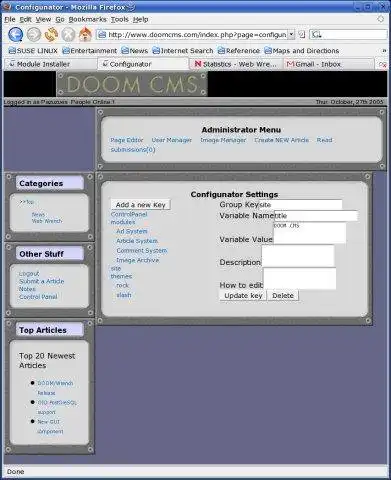Open Web Wrench category link
Screen dimensions: 391x480
pos(47,221)
